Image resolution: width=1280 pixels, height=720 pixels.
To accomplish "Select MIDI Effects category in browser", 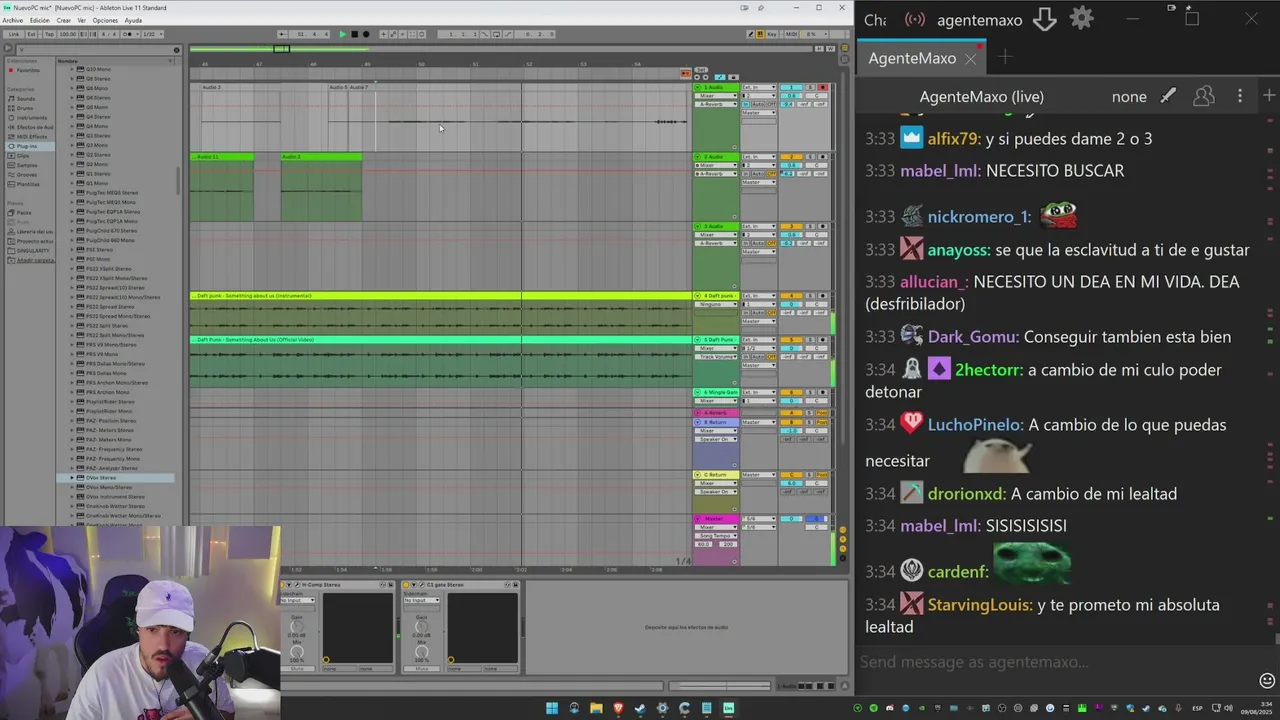I will [x=31, y=137].
